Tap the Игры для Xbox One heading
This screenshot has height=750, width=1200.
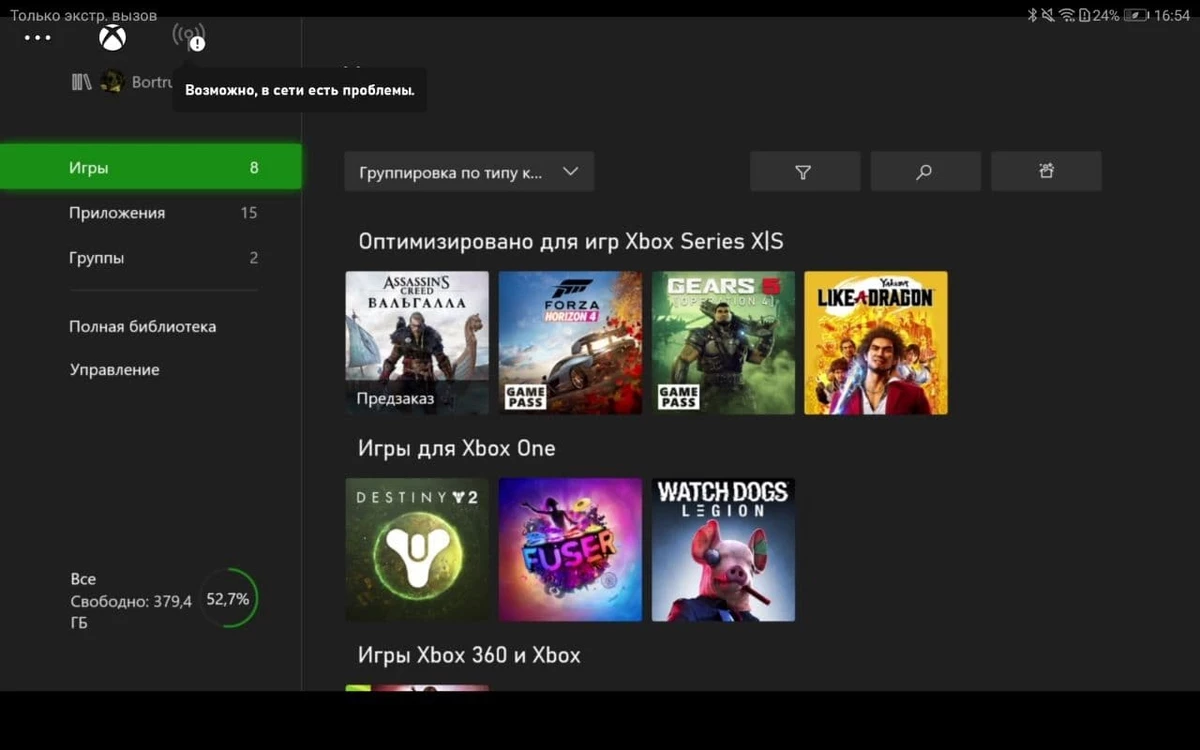456,447
